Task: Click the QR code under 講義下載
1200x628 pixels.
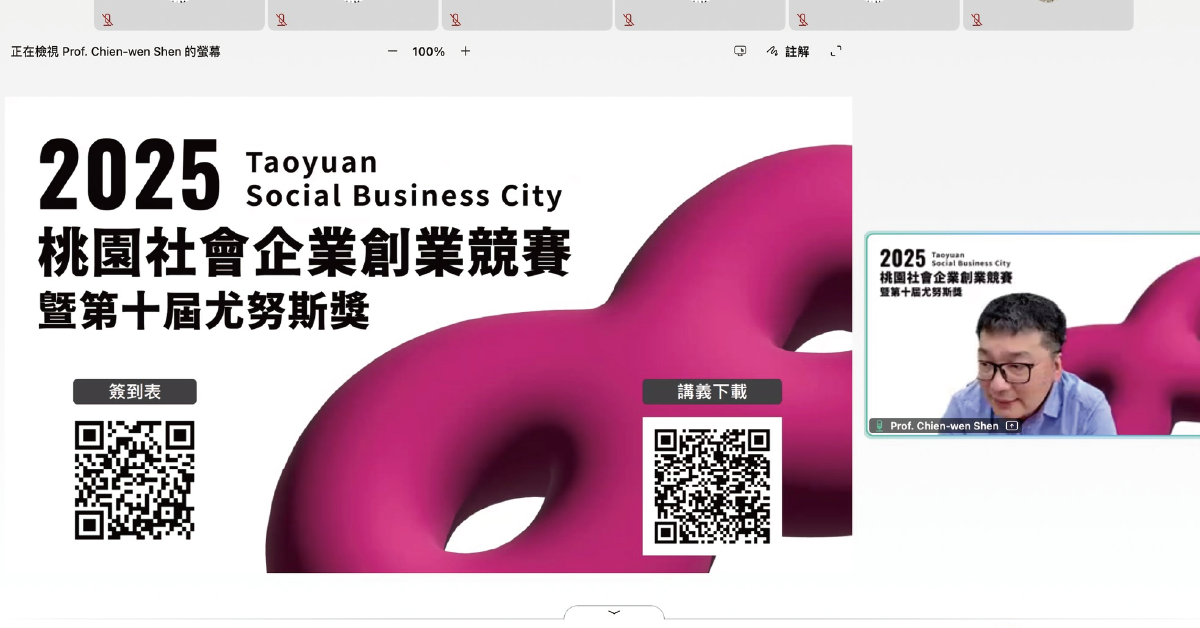Action: (712, 486)
